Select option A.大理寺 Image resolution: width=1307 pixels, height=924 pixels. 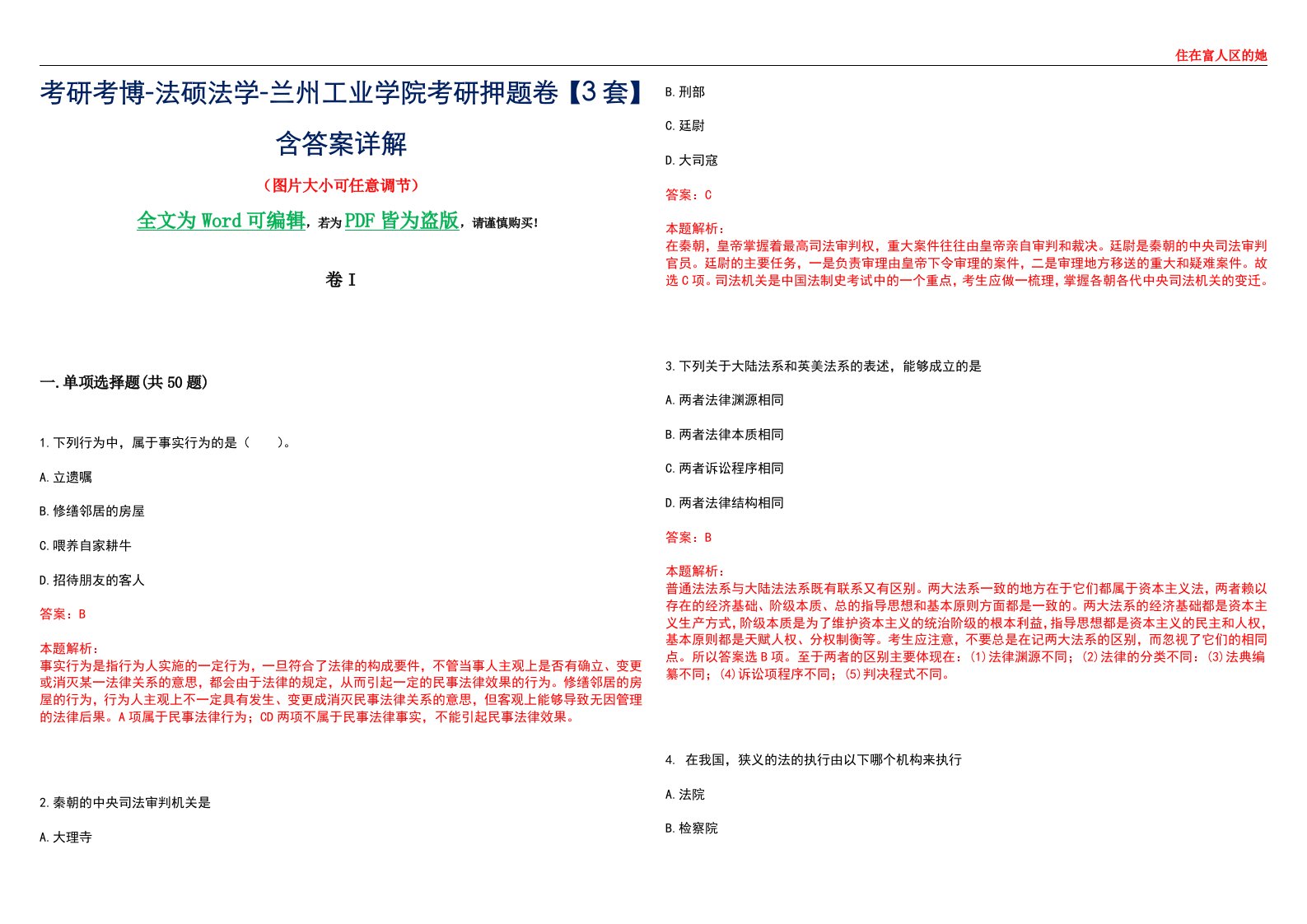click(66, 838)
